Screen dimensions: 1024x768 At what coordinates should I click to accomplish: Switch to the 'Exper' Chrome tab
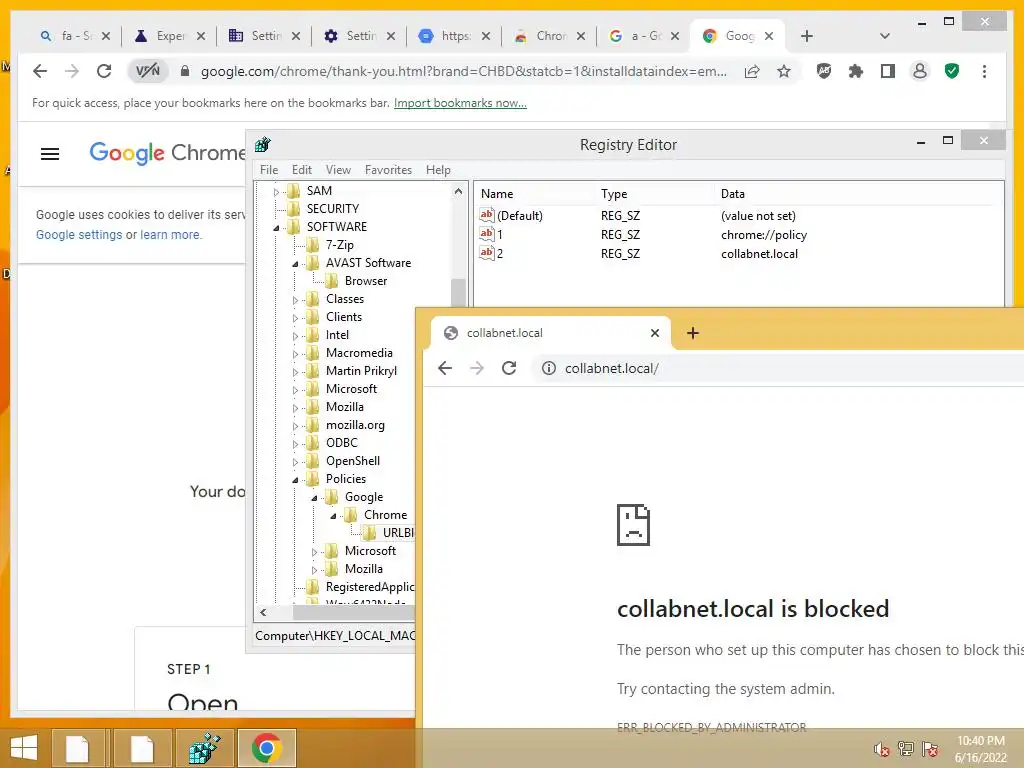point(169,36)
